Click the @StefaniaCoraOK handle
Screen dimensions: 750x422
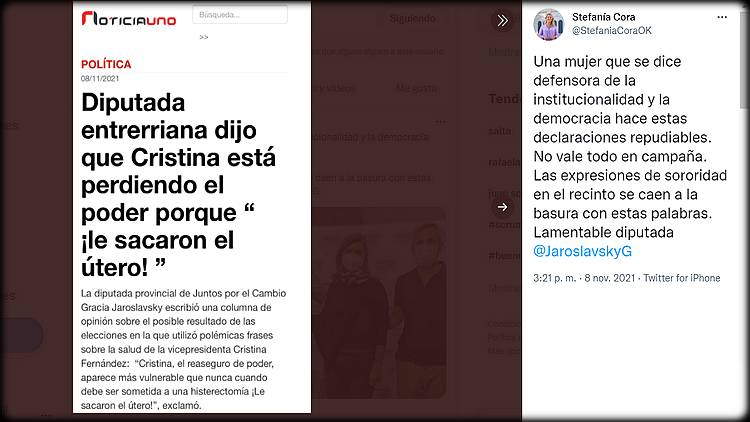(612, 31)
